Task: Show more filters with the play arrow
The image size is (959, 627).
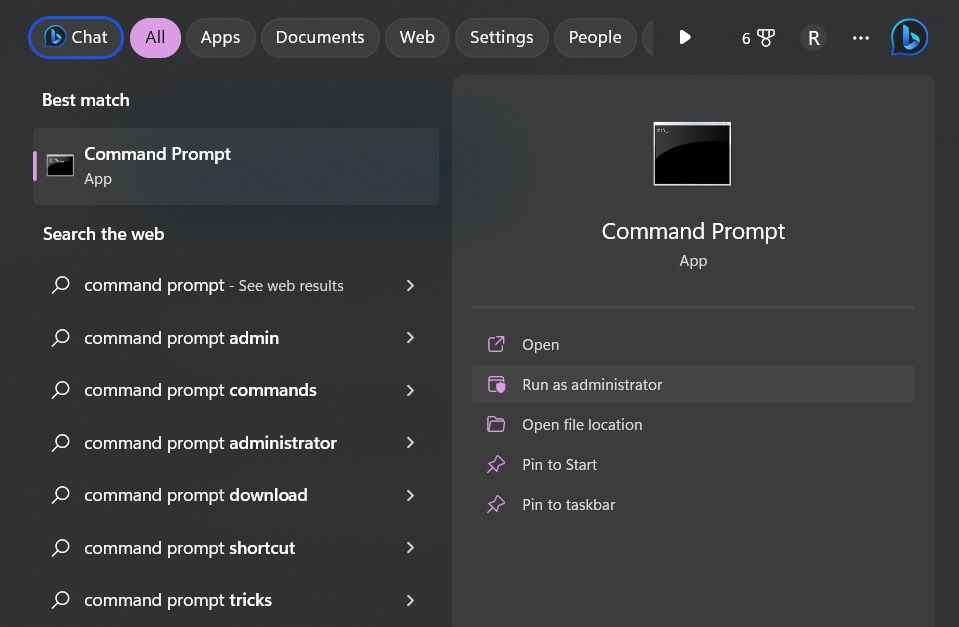Action: pyautogui.click(x=685, y=37)
